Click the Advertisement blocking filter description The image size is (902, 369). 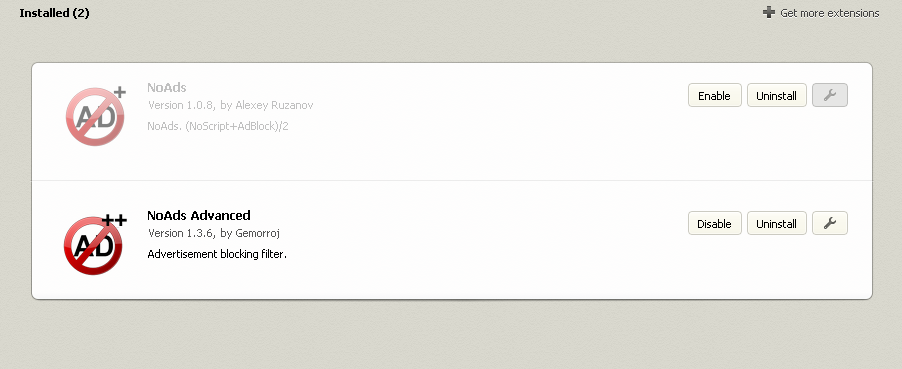[217, 254]
